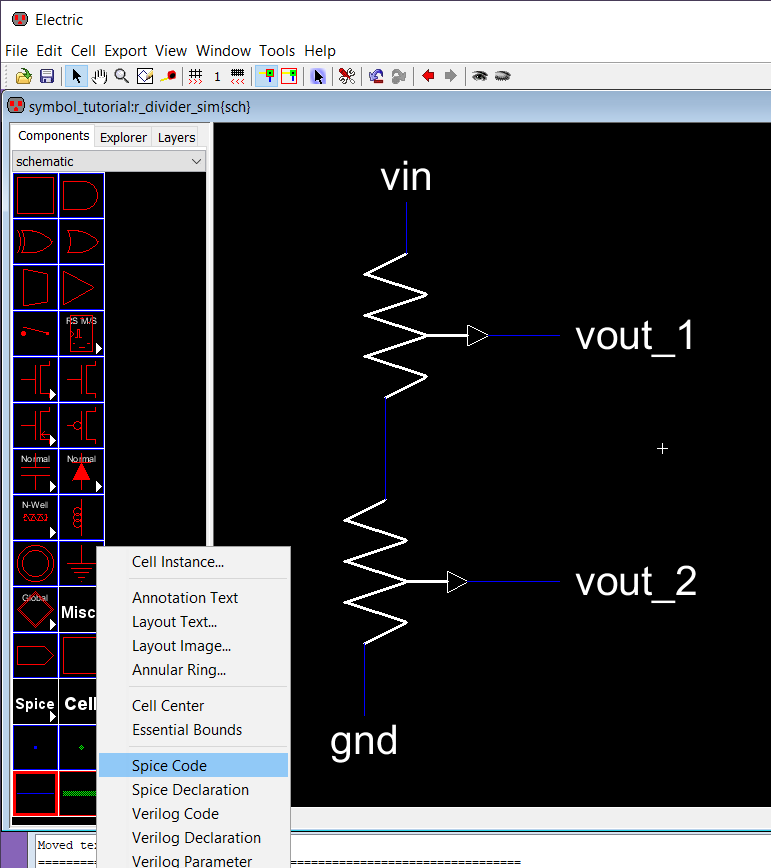
Task: Open the Cell menu
Action: click(83, 51)
